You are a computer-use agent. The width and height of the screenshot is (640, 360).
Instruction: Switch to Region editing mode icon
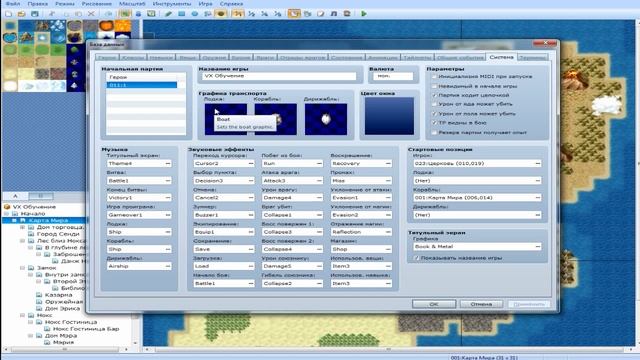151,14
